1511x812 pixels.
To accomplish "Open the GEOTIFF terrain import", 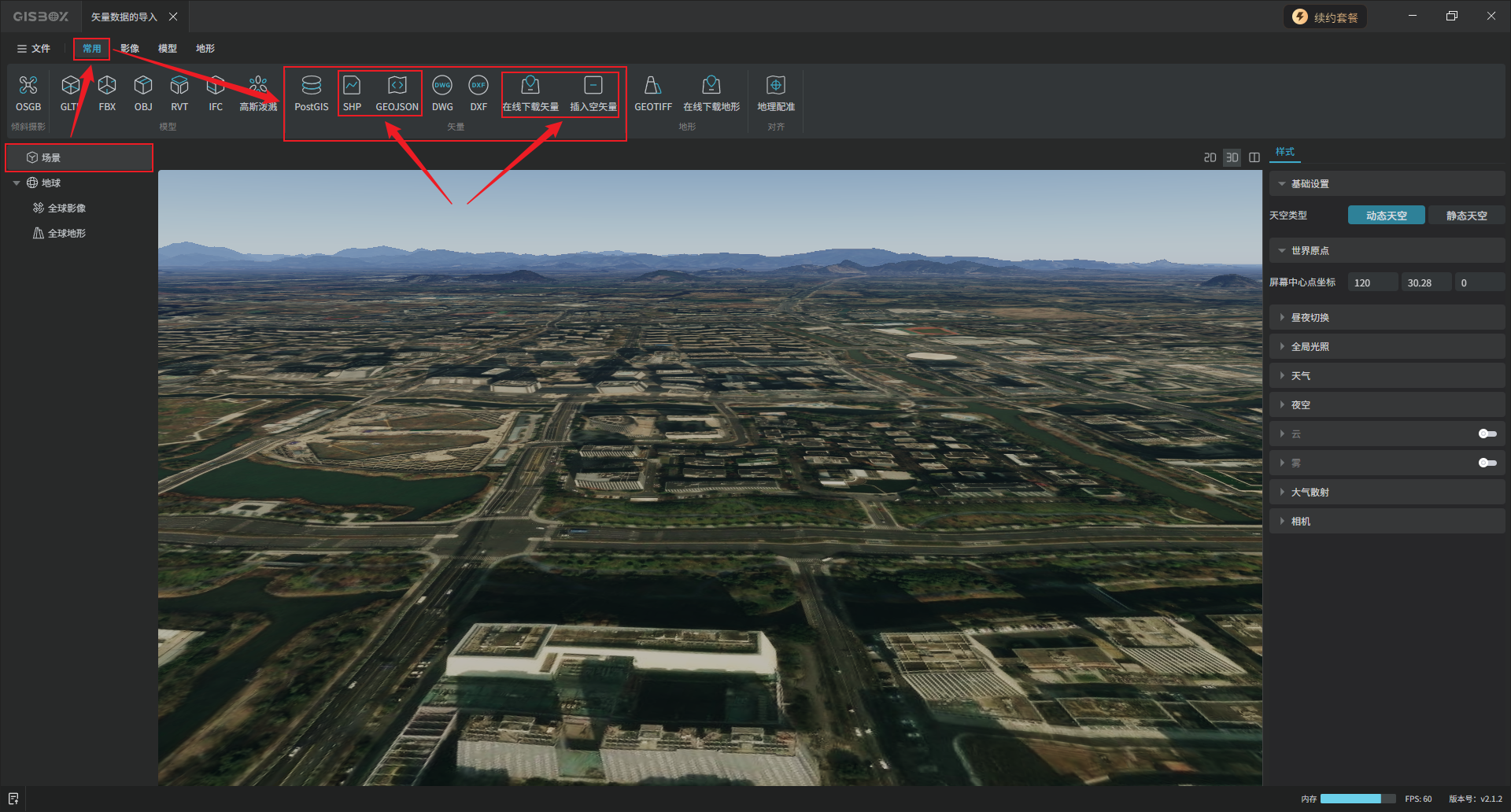I will [x=652, y=93].
